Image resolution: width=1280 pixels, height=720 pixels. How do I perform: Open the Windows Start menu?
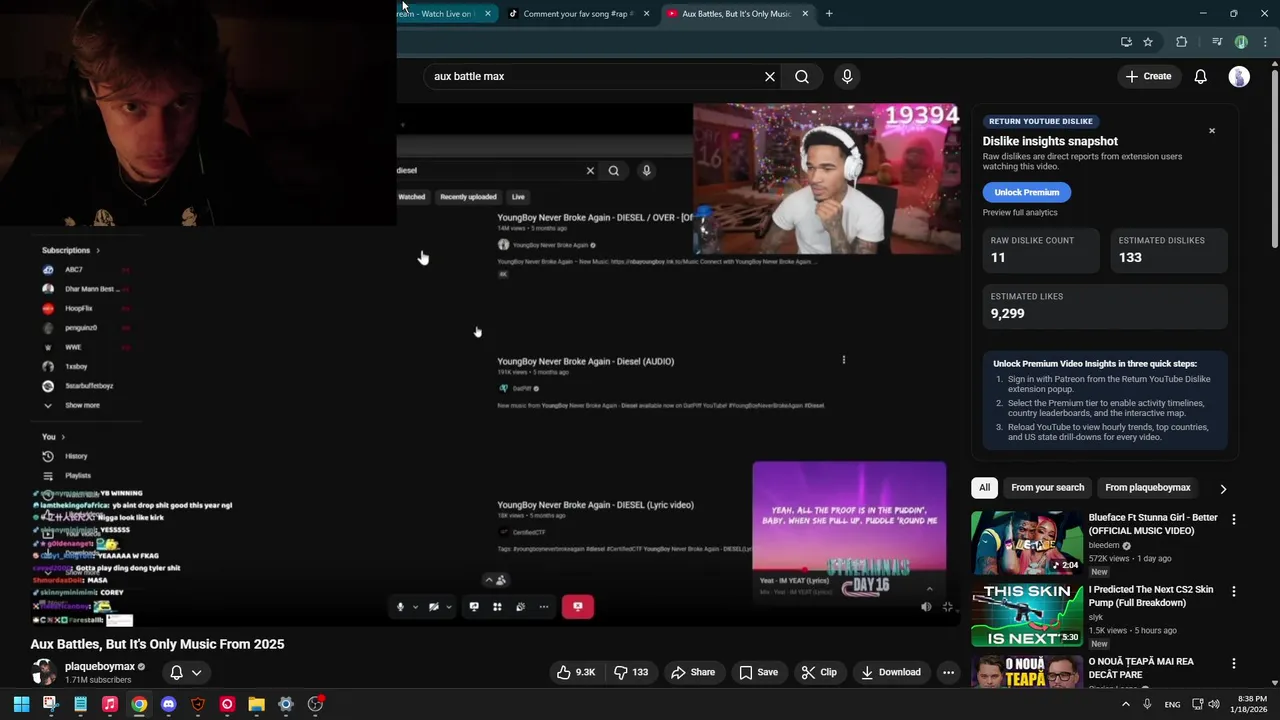click(21, 704)
